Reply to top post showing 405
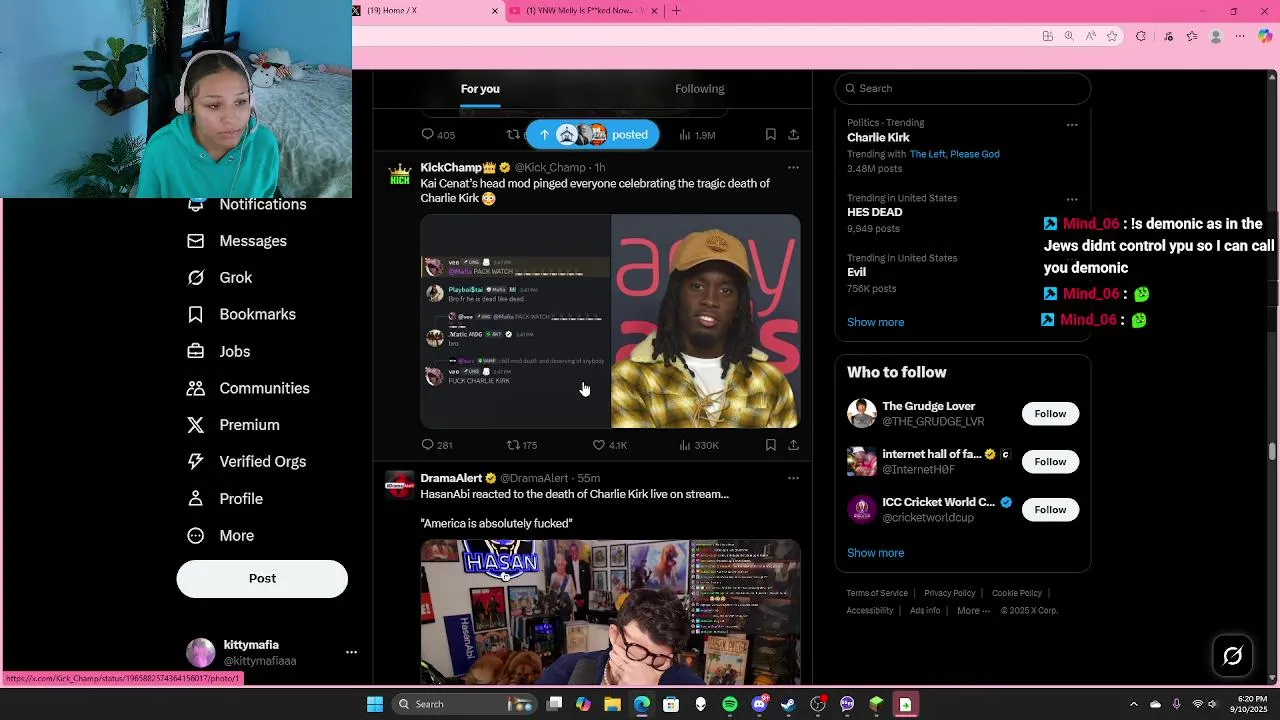 click(438, 134)
